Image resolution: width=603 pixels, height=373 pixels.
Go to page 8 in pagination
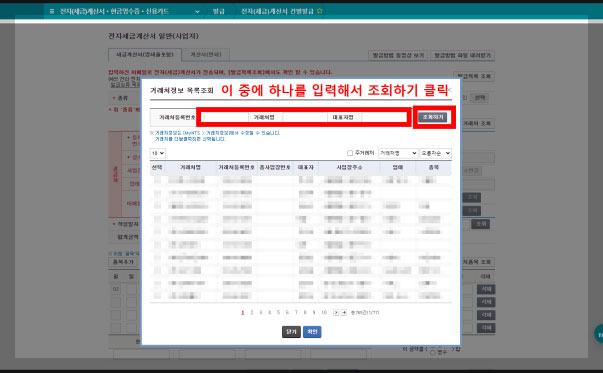pyautogui.click(x=305, y=313)
